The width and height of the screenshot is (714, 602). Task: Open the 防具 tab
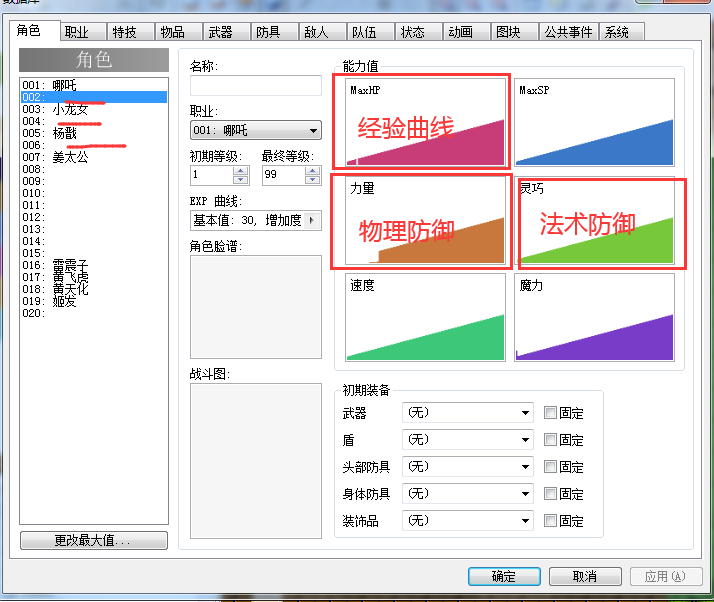[x=275, y=32]
